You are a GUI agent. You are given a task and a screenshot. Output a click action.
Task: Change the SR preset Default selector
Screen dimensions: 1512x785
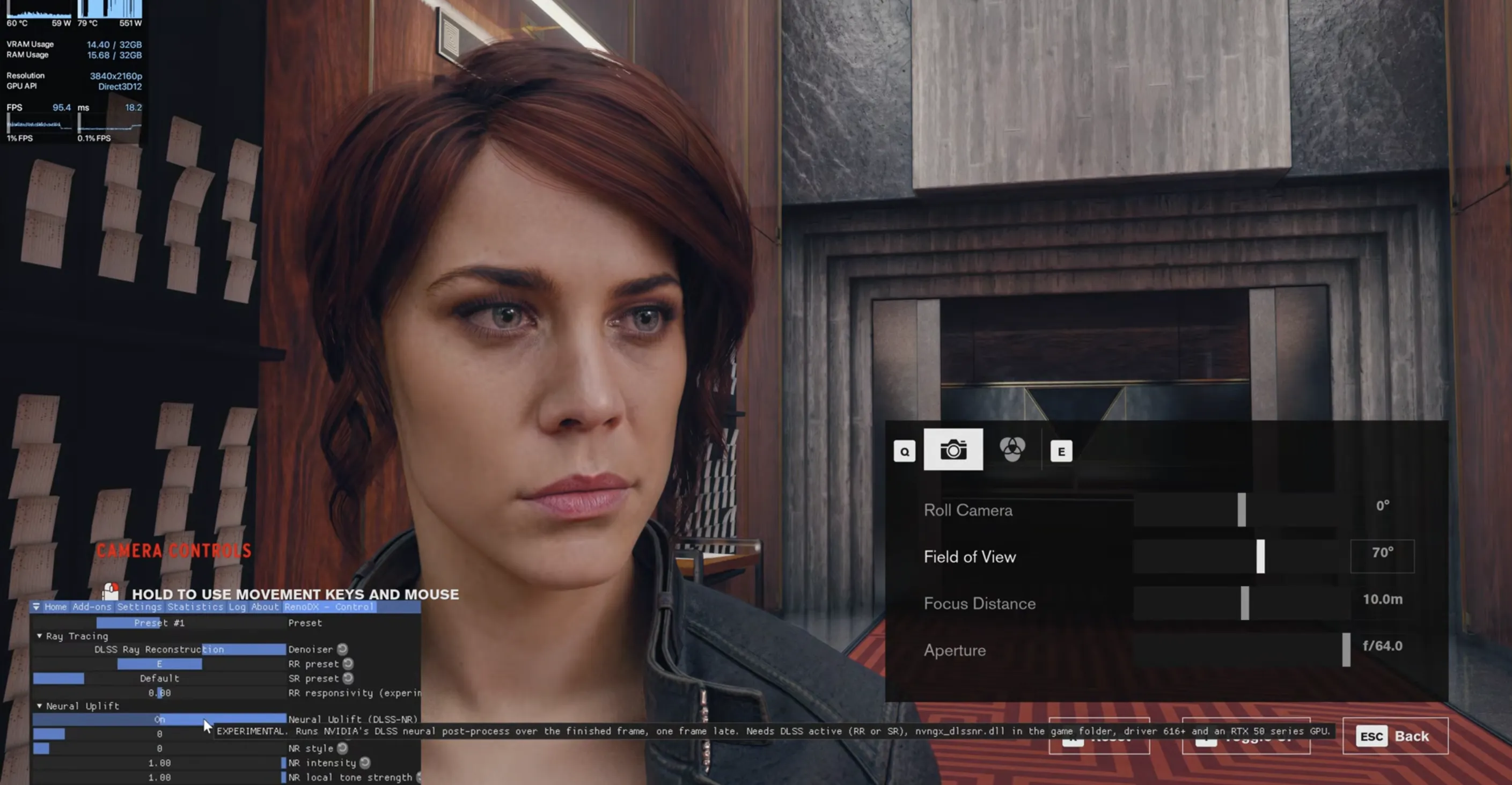159,678
